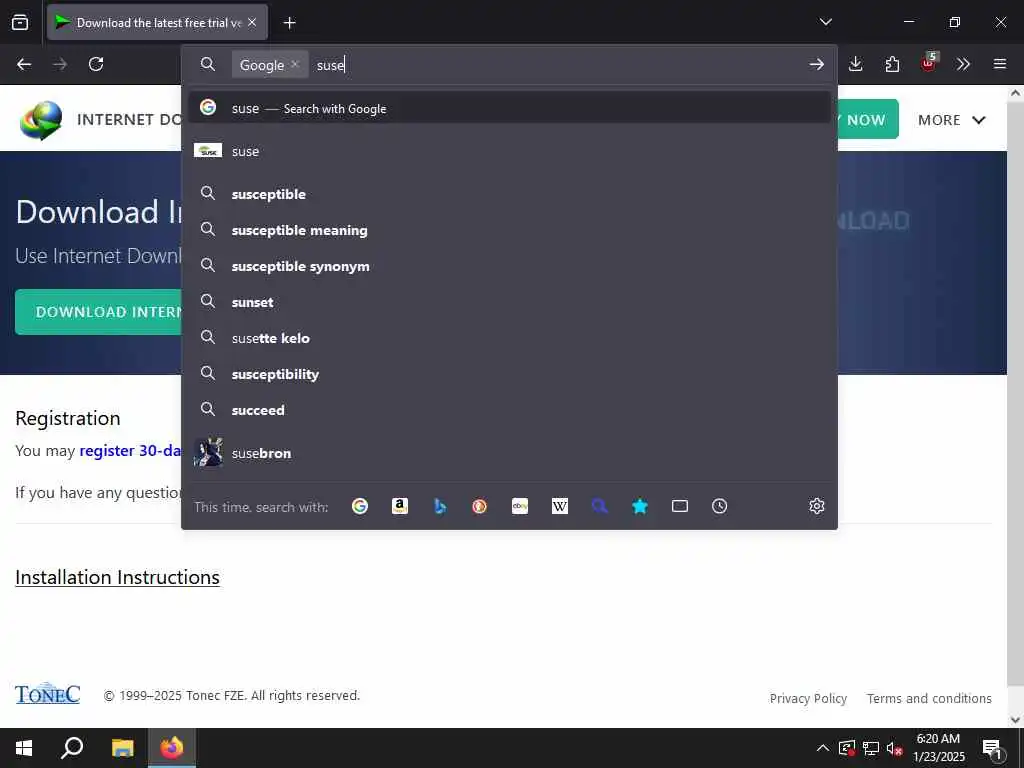This screenshot has width=1024, height=768.
Task: Open the Extensions puzzle icon
Action: click(892, 64)
